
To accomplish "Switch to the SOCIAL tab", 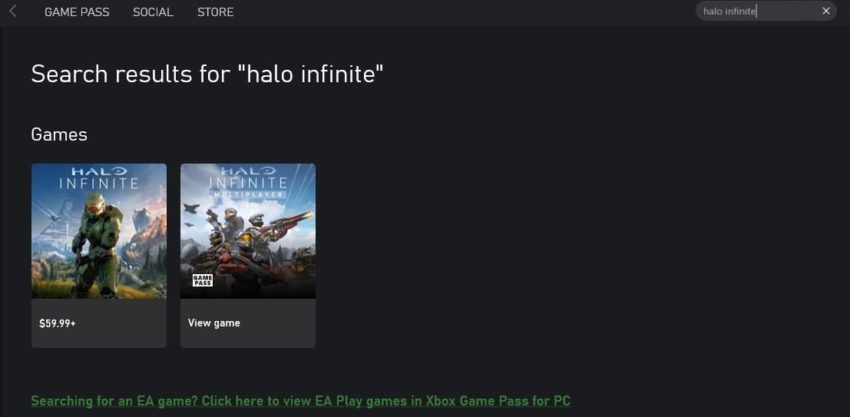I will point(153,12).
